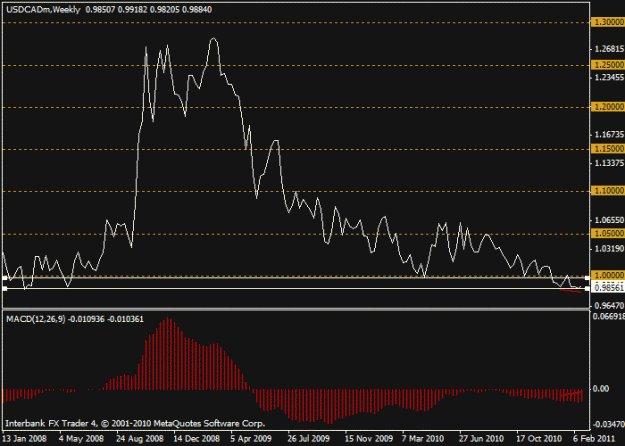
Task: Click the 1.10000 price level label
Action: coord(608,191)
